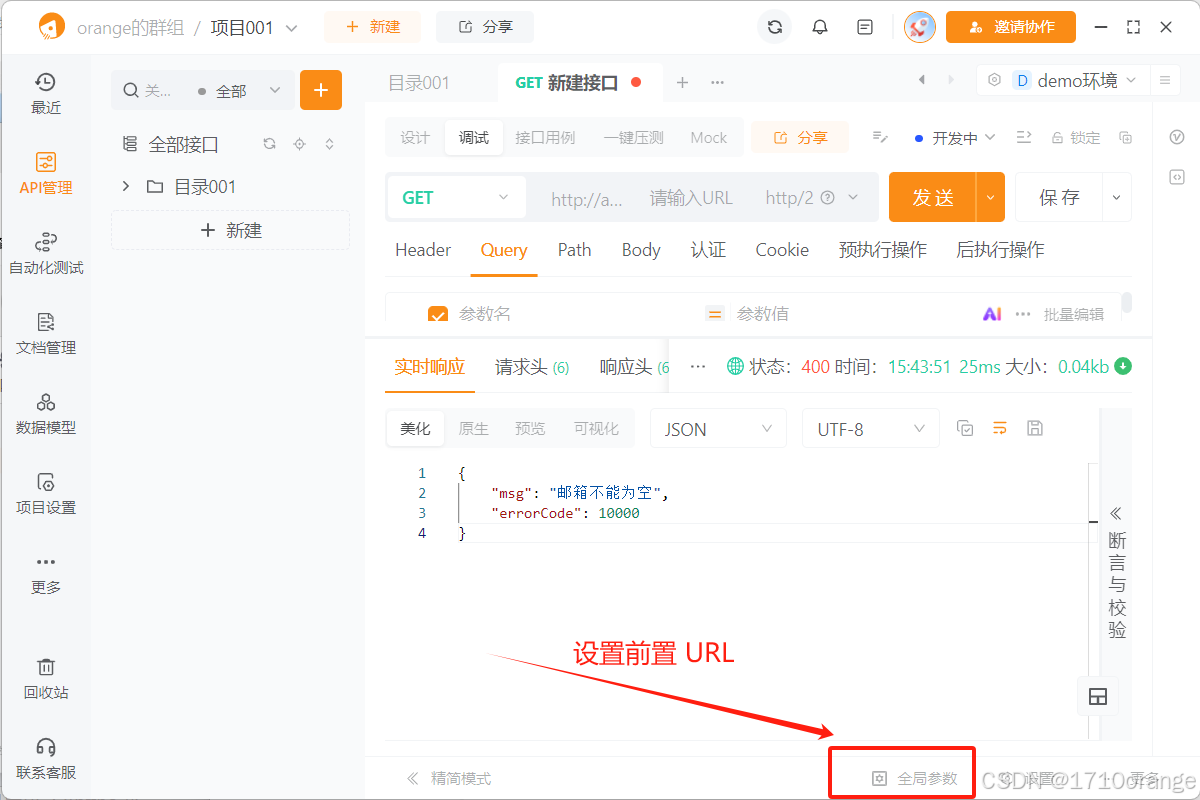The height and width of the screenshot is (800, 1200).
Task: Go to 自动化测试 in the sidebar
Action: coord(46,254)
